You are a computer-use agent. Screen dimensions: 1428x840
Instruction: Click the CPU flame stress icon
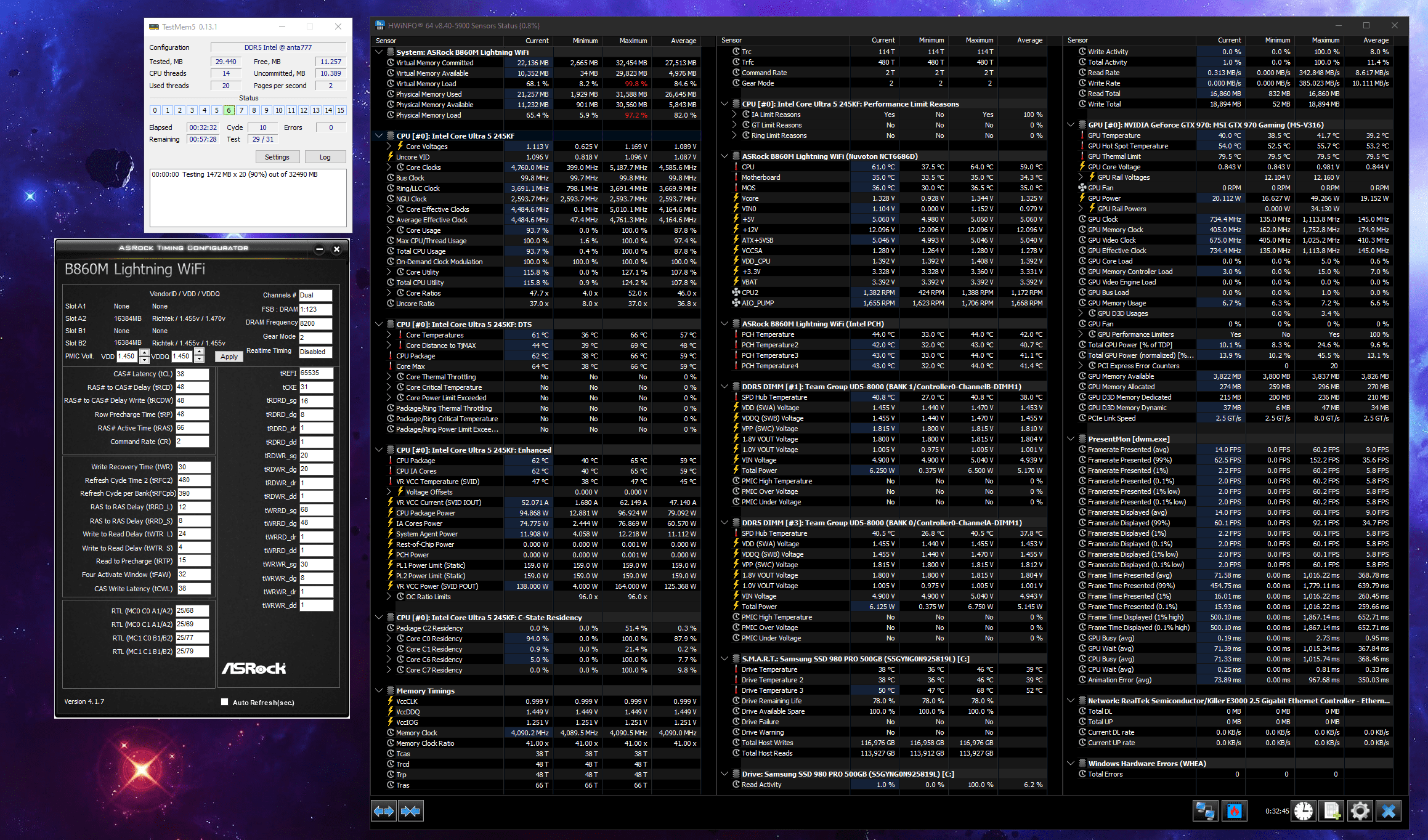(1235, 811)
